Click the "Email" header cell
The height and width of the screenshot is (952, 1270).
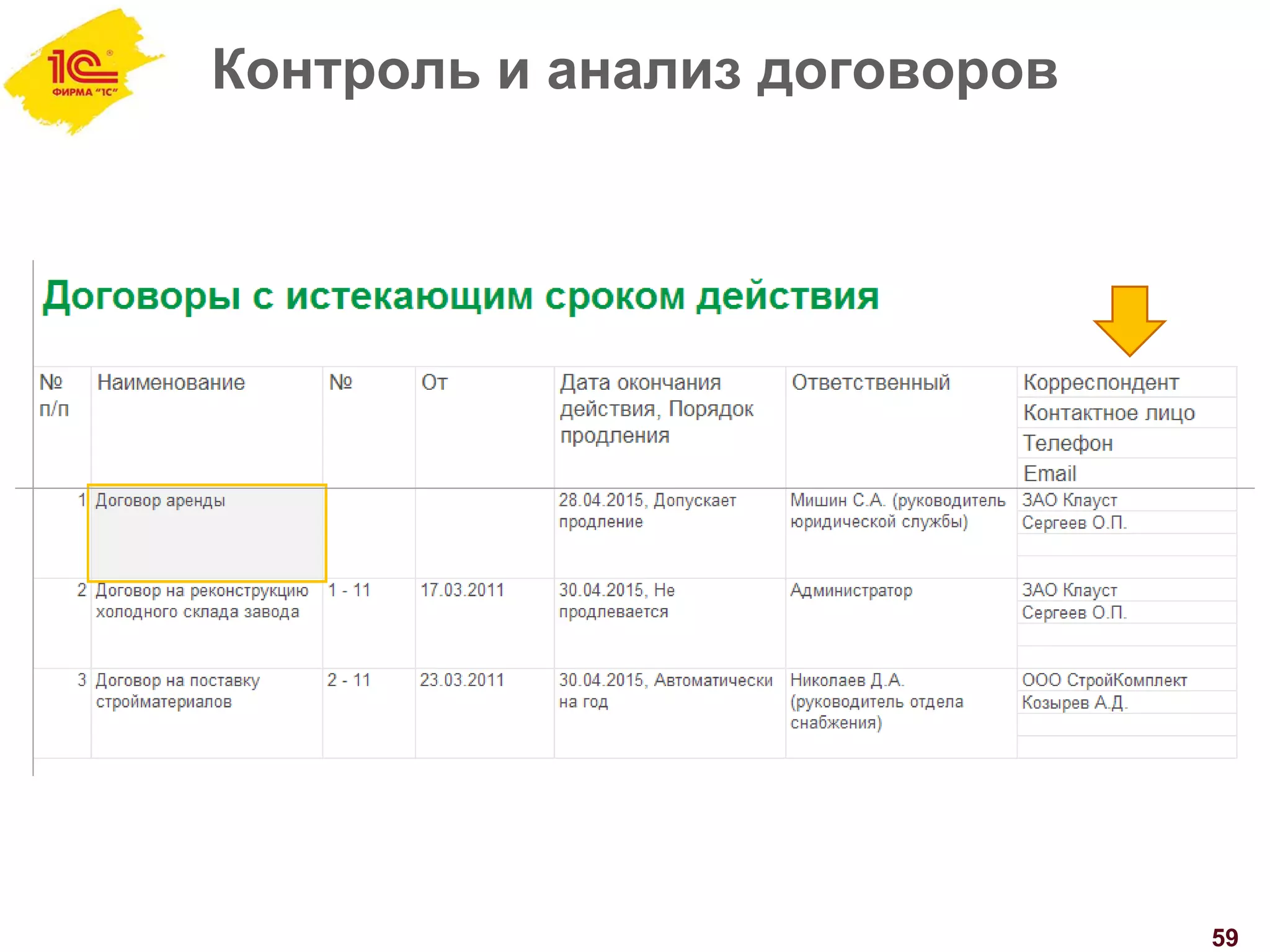[1127, 473]
